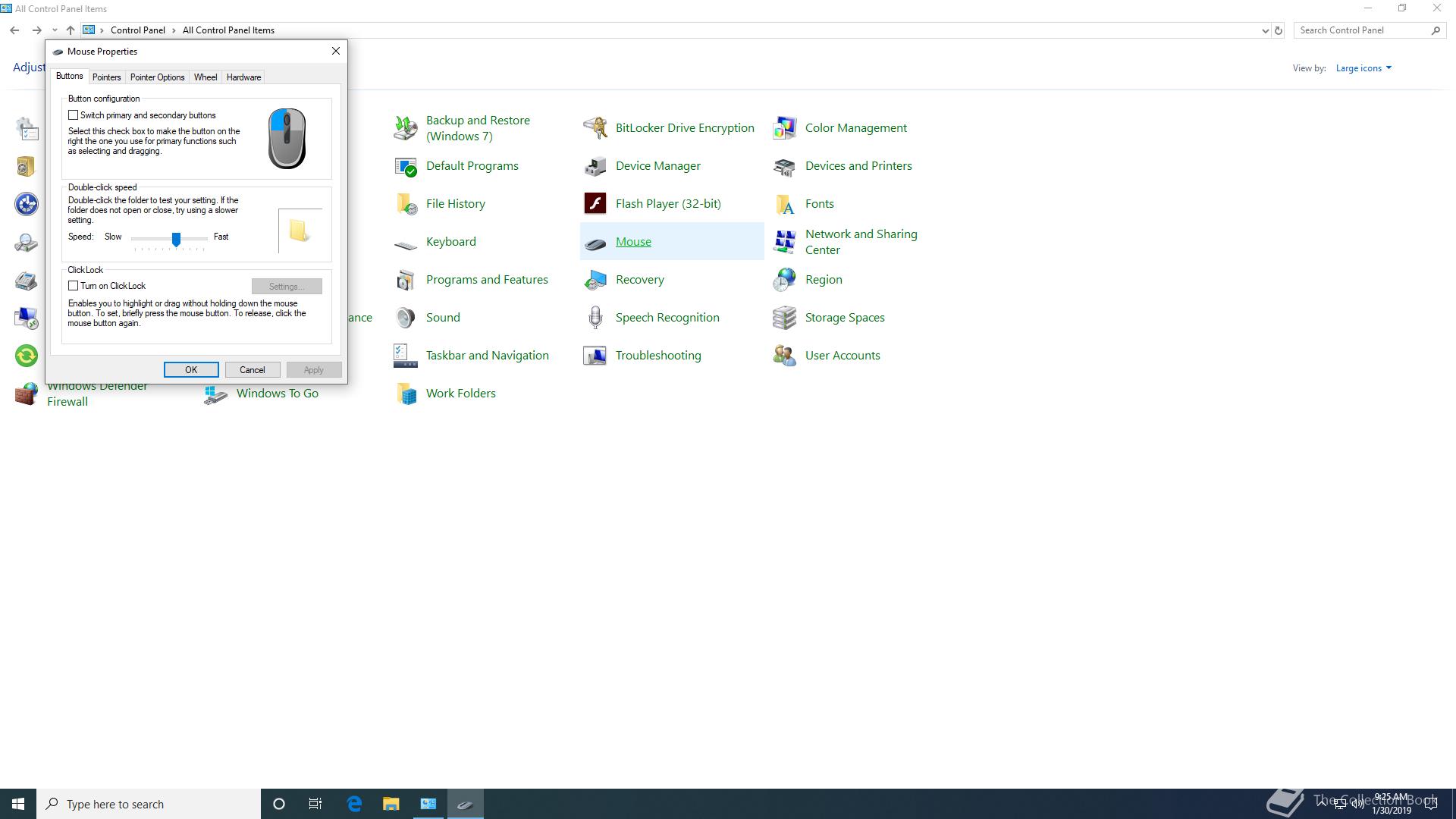
Task: Open Color Management icon
Action: coord(785,128)
